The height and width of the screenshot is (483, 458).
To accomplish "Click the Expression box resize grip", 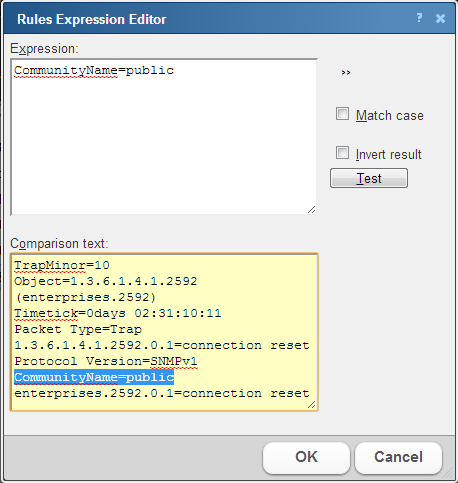I will point(311,210).
